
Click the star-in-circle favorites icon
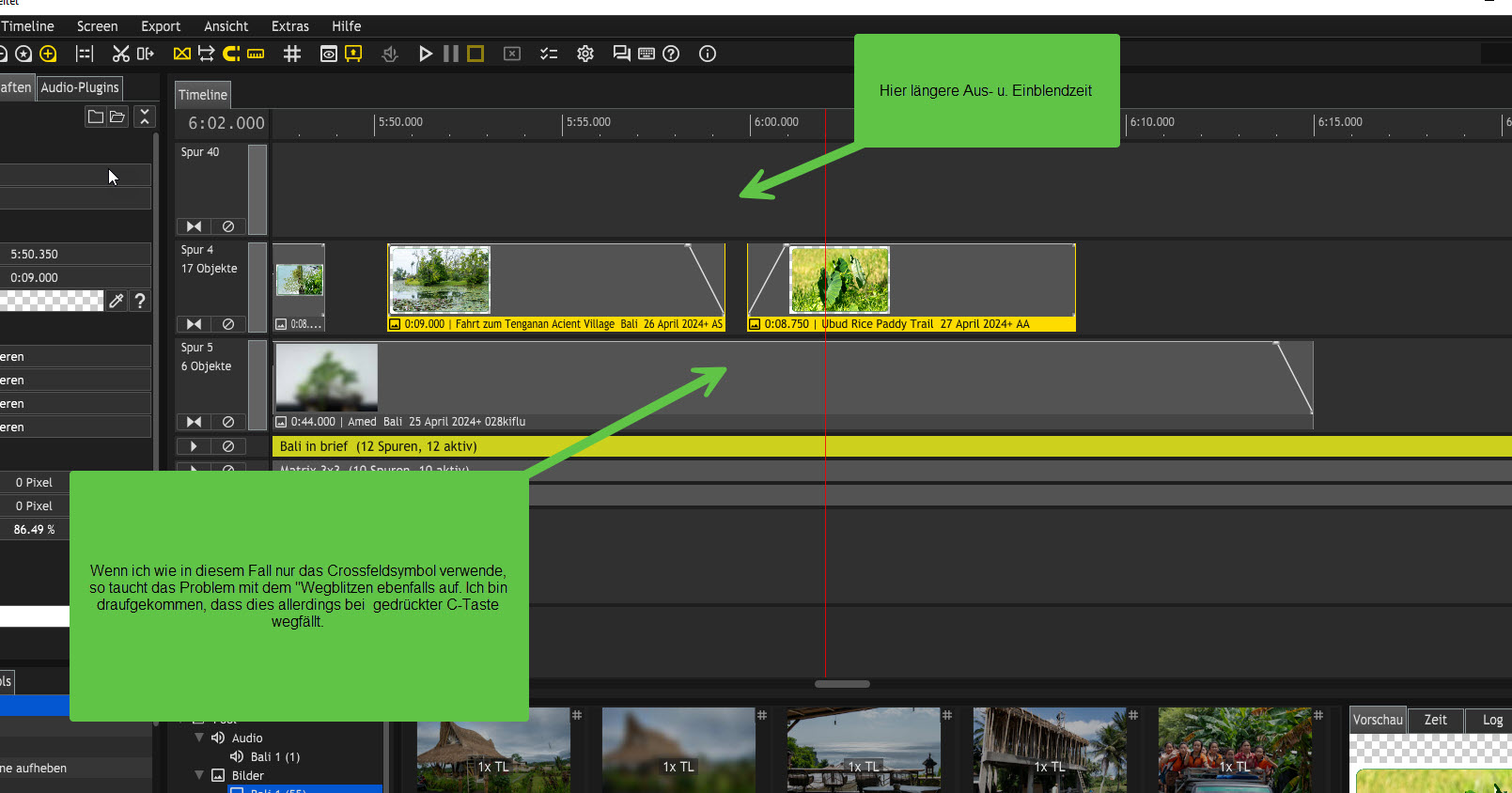tap(23, 54)
